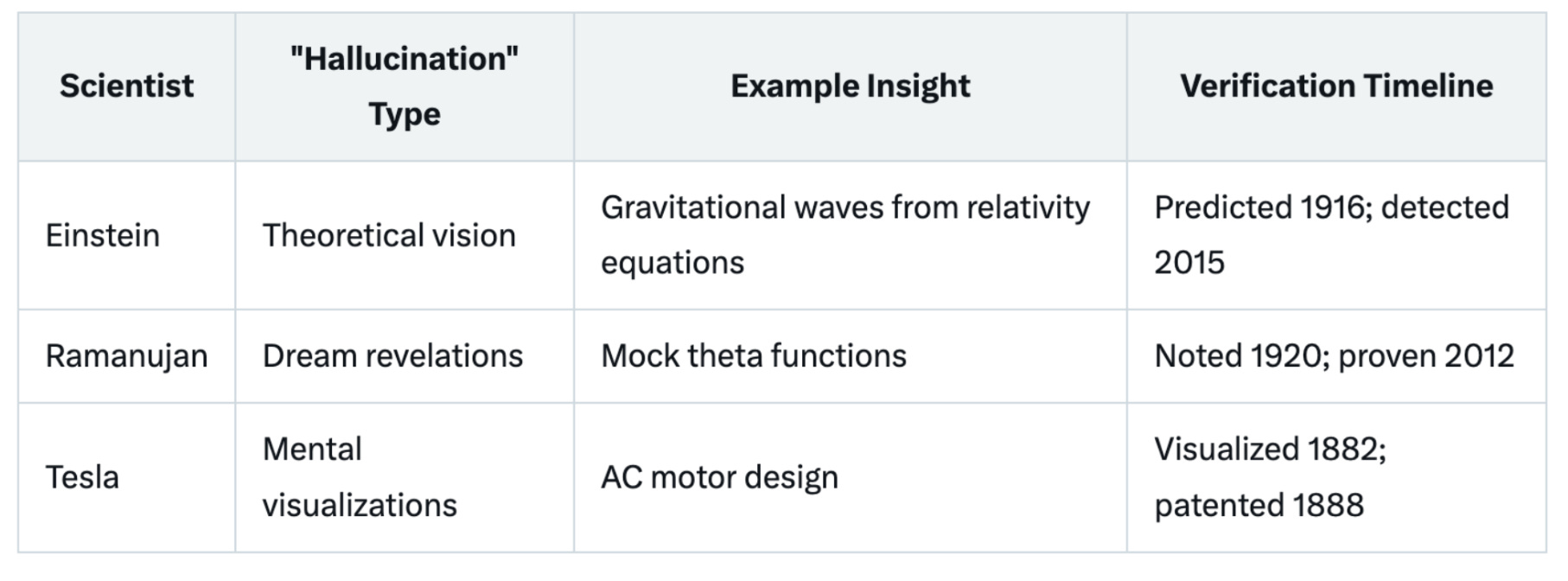1568x581 pixels.
Task: Click the word "equations" in Einstein row
Action: 672,264
